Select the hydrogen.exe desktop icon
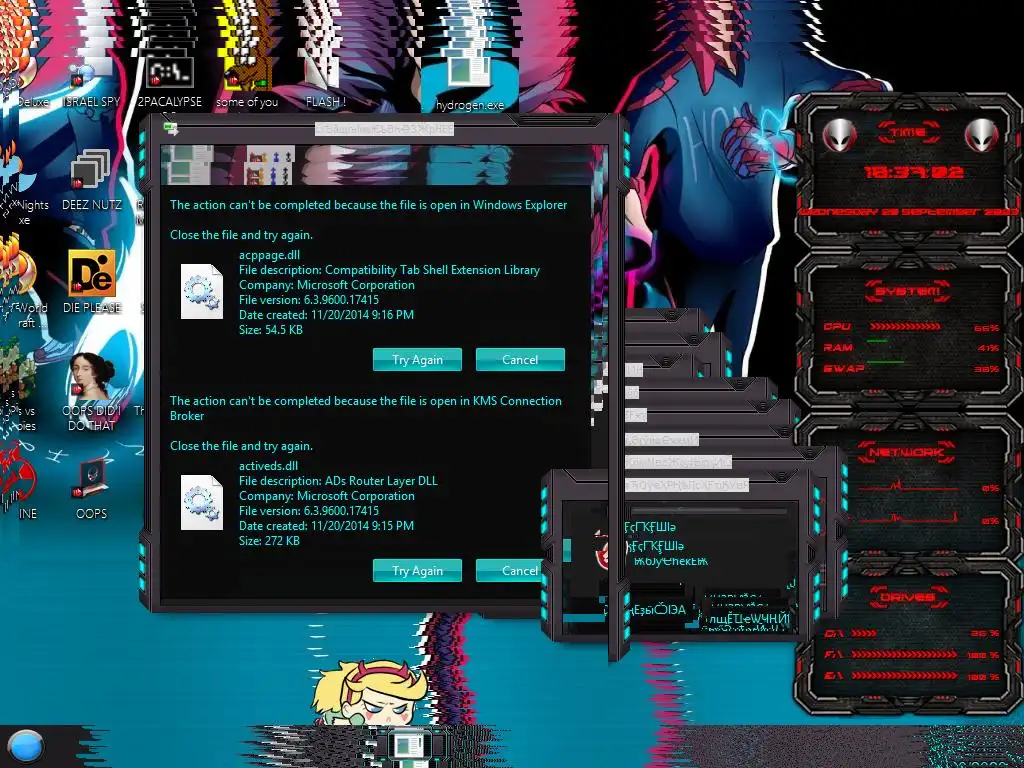The width and height of the screenshot is (1024, 768). pos(470,84)
